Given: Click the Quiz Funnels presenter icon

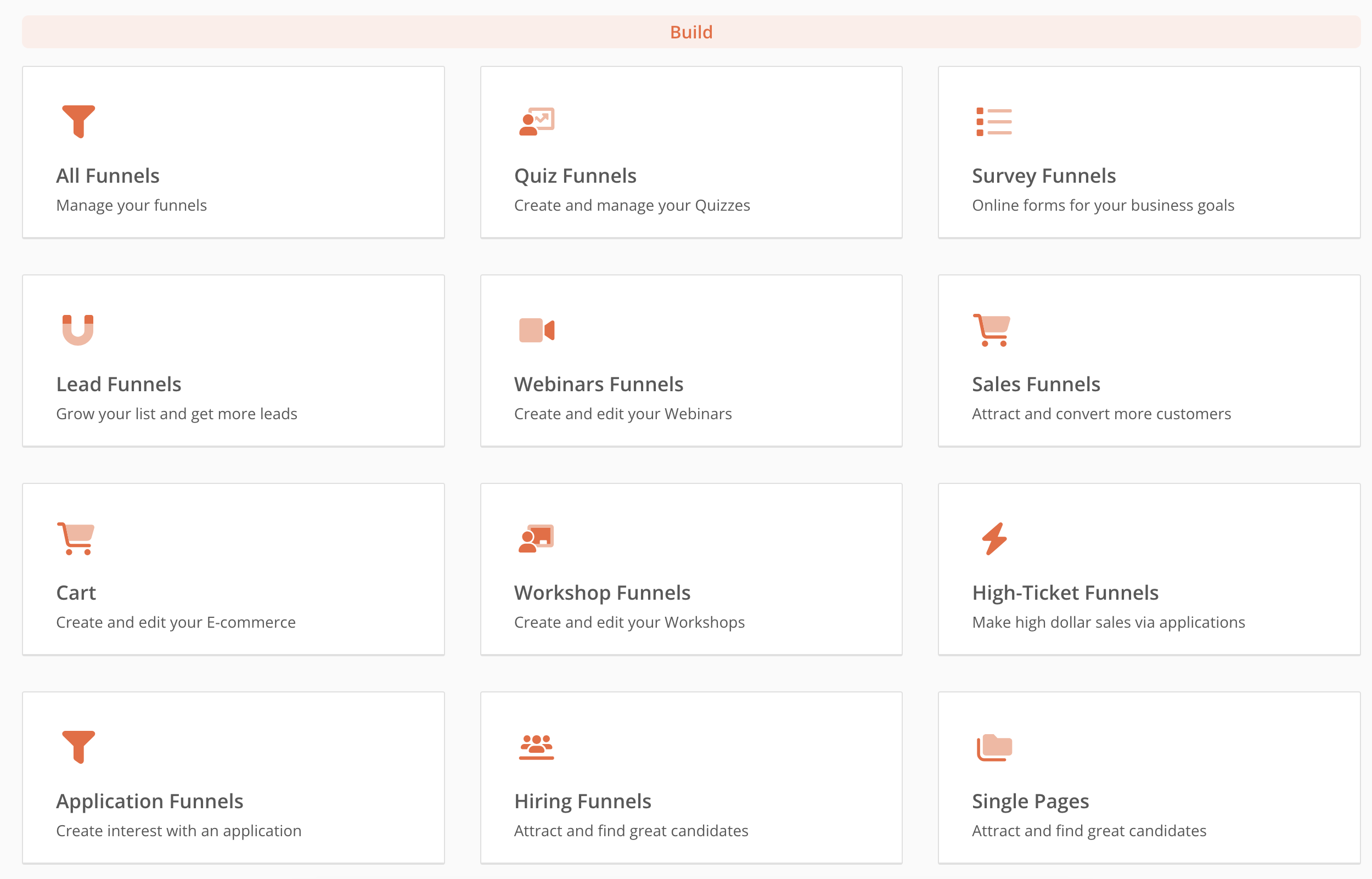Looking at the screenshot, I should [537, 121].
